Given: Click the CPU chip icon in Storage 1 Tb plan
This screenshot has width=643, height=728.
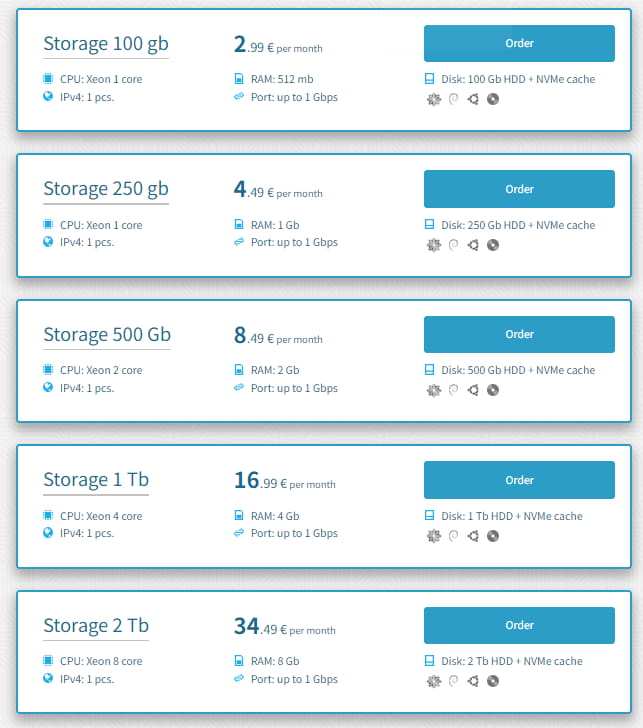Looking at the screenshot, I should [48, 516].
